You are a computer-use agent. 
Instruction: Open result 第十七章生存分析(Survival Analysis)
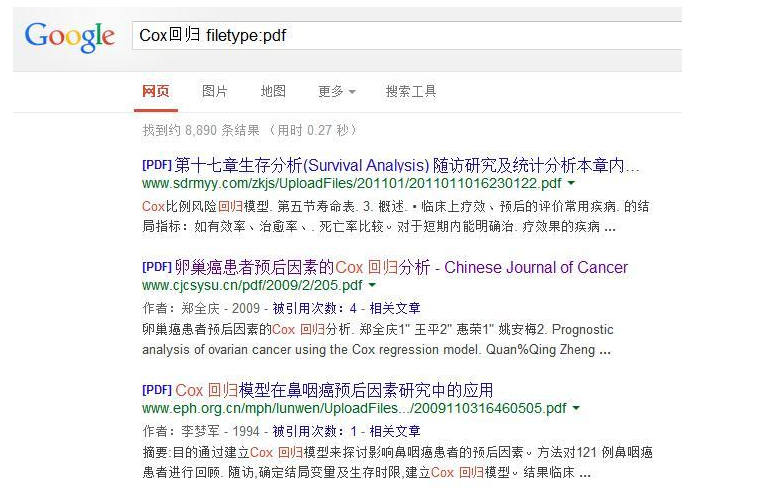pyautogui.click(x=407, y=165)
